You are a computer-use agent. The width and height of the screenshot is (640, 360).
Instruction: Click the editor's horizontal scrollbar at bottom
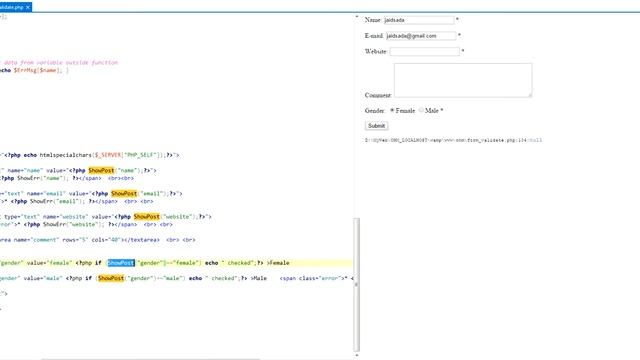coord(150,359)
